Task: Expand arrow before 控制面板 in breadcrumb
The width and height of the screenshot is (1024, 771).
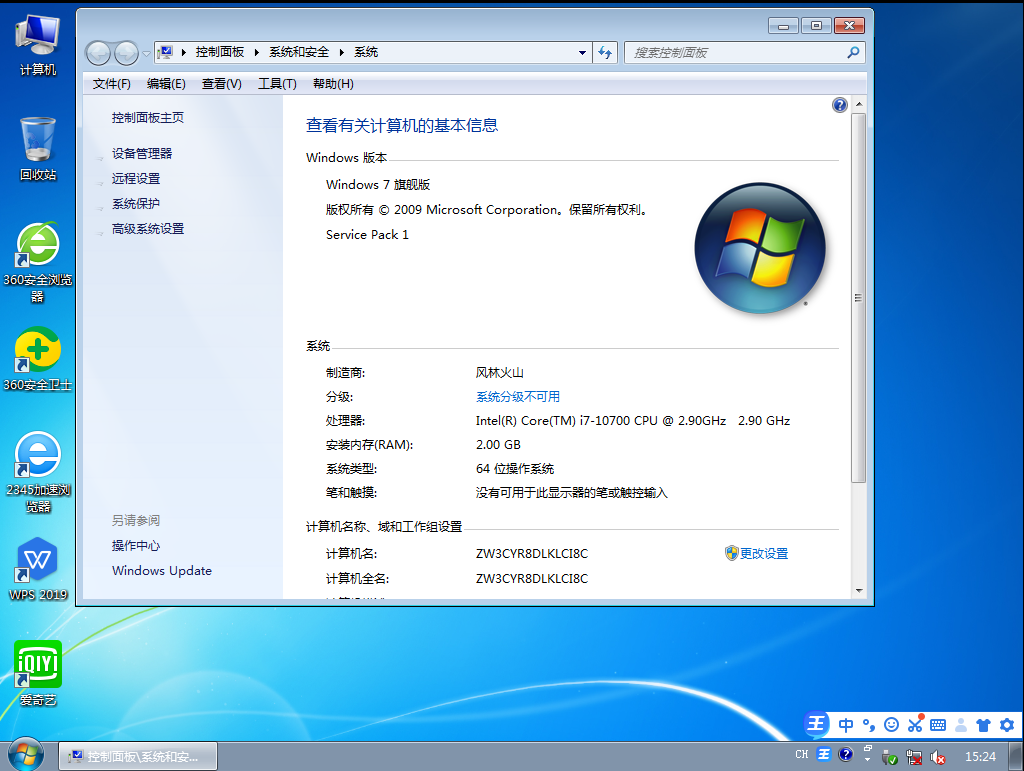Action: 184,52
